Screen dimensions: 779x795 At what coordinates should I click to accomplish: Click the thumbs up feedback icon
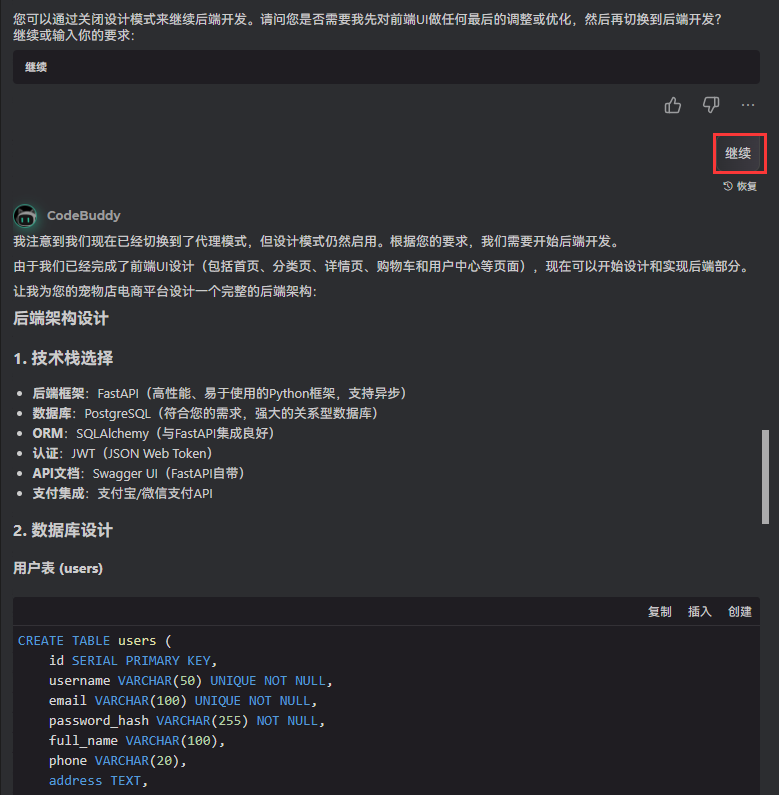[673, 105]
